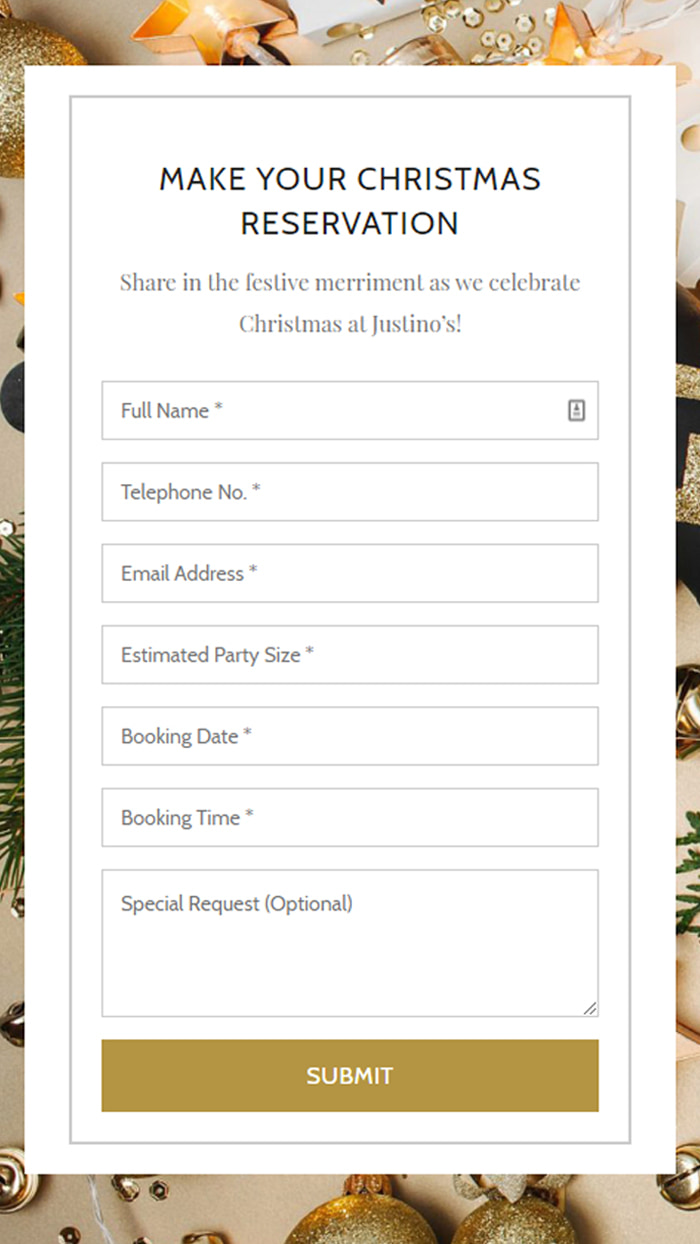Viewport: 700px width, 1244px height.
Task: Focus the Telephone No. field
Action: [x=350, y=492]
